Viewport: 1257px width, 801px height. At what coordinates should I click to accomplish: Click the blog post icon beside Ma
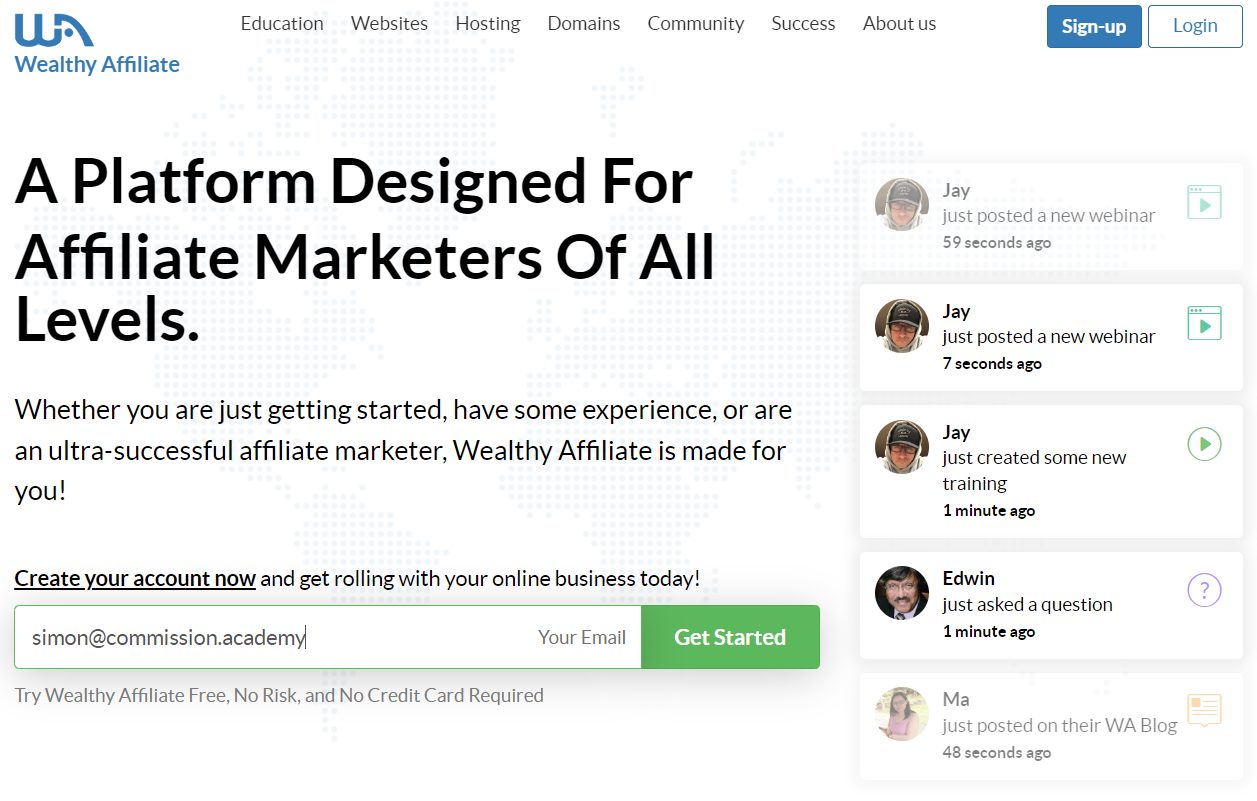[1204, 710]
